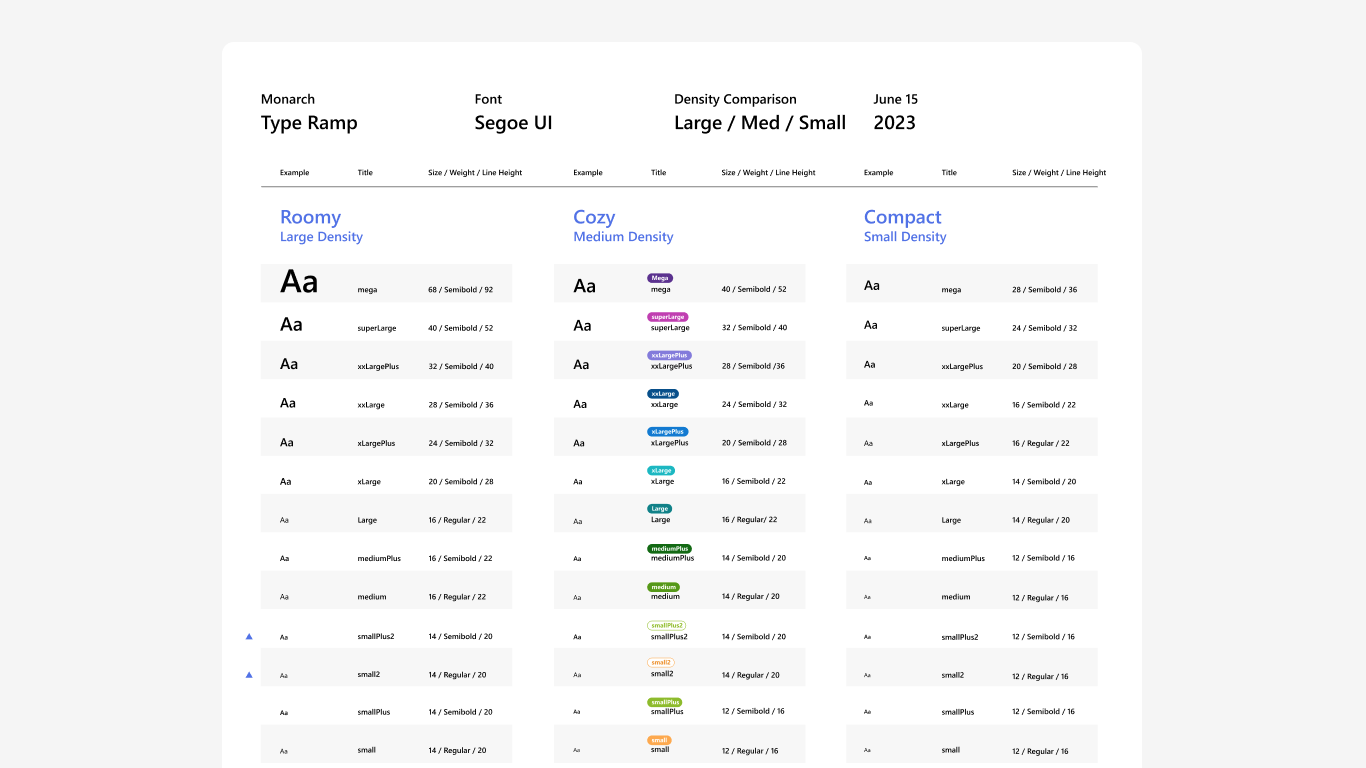Select the "Large Density" subtitle
This screenshot has width=1366, height=768.
coord(321,237)
